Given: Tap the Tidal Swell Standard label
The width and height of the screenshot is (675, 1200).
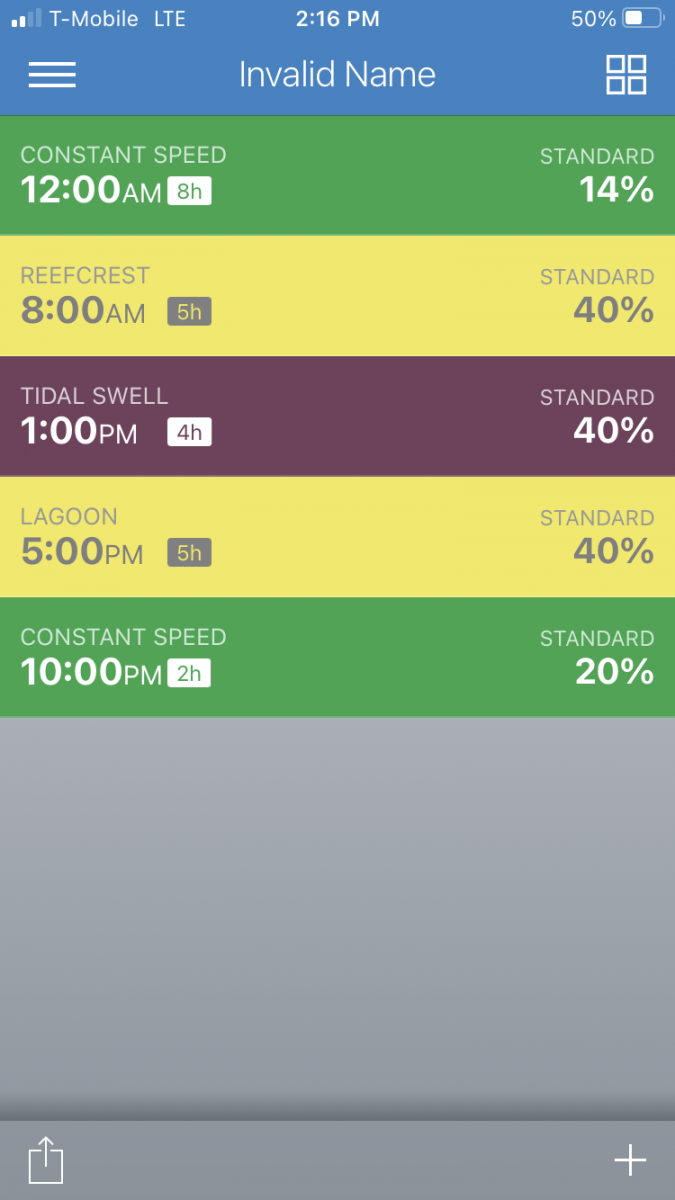Looking at the screenshot, I should coord(597,397).
